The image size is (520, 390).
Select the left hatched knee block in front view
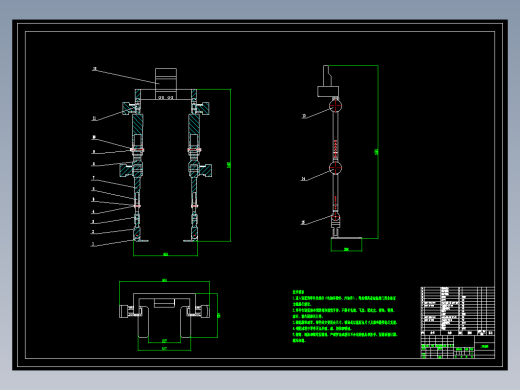[x=127, y=170]
